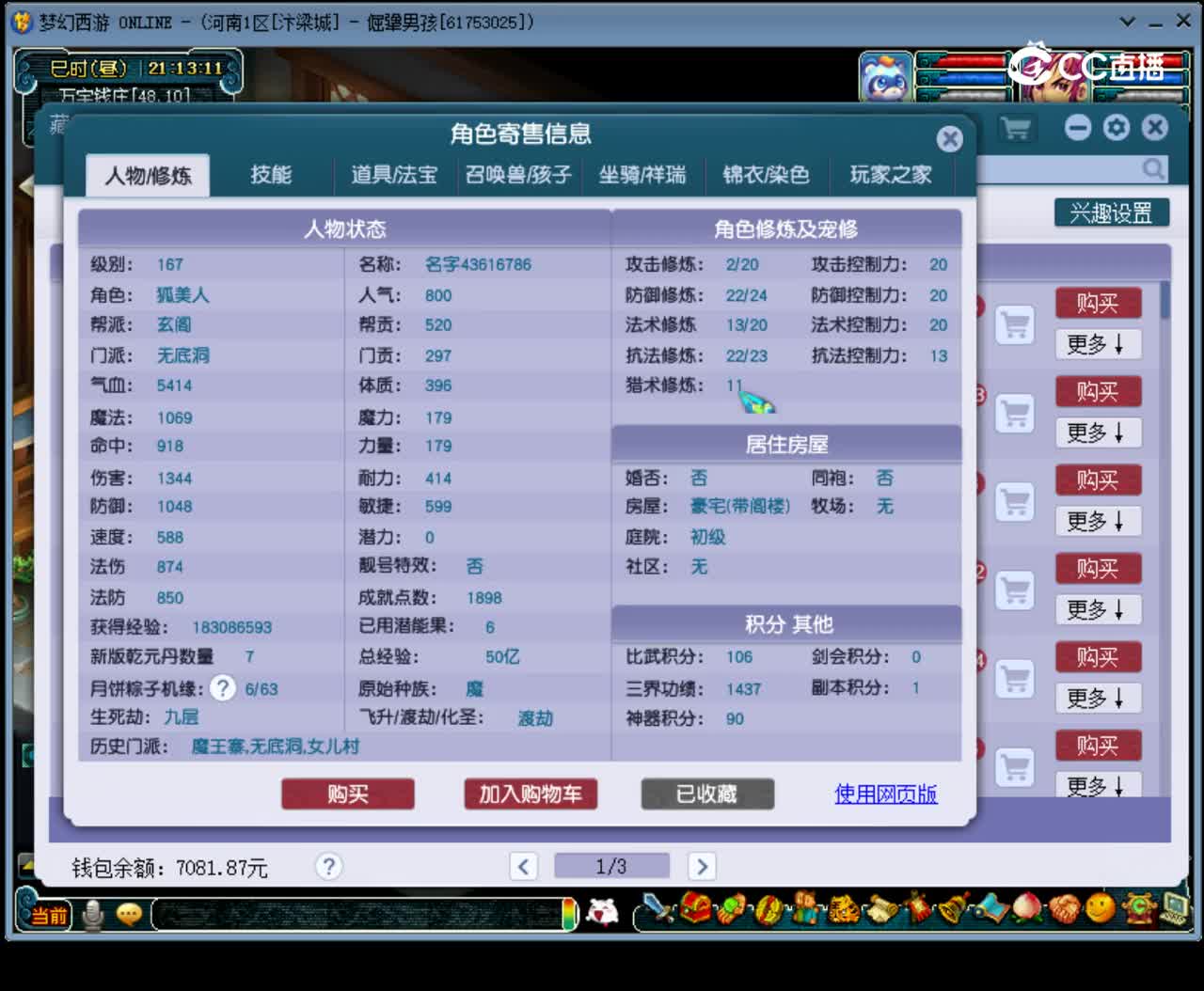This screenshot has height=991, width=1204.
Task: Click the round X icon in header
Action: coord(1155,128)
